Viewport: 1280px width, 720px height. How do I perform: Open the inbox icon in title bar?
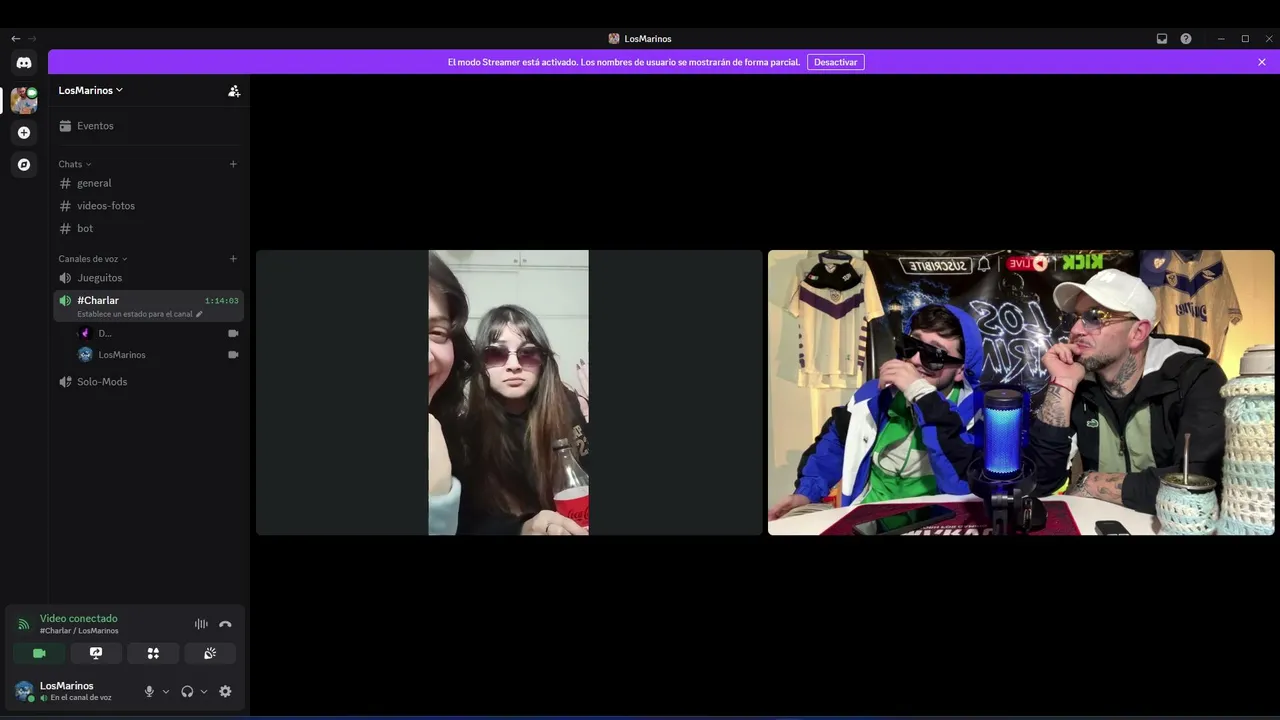point(1162,39)
